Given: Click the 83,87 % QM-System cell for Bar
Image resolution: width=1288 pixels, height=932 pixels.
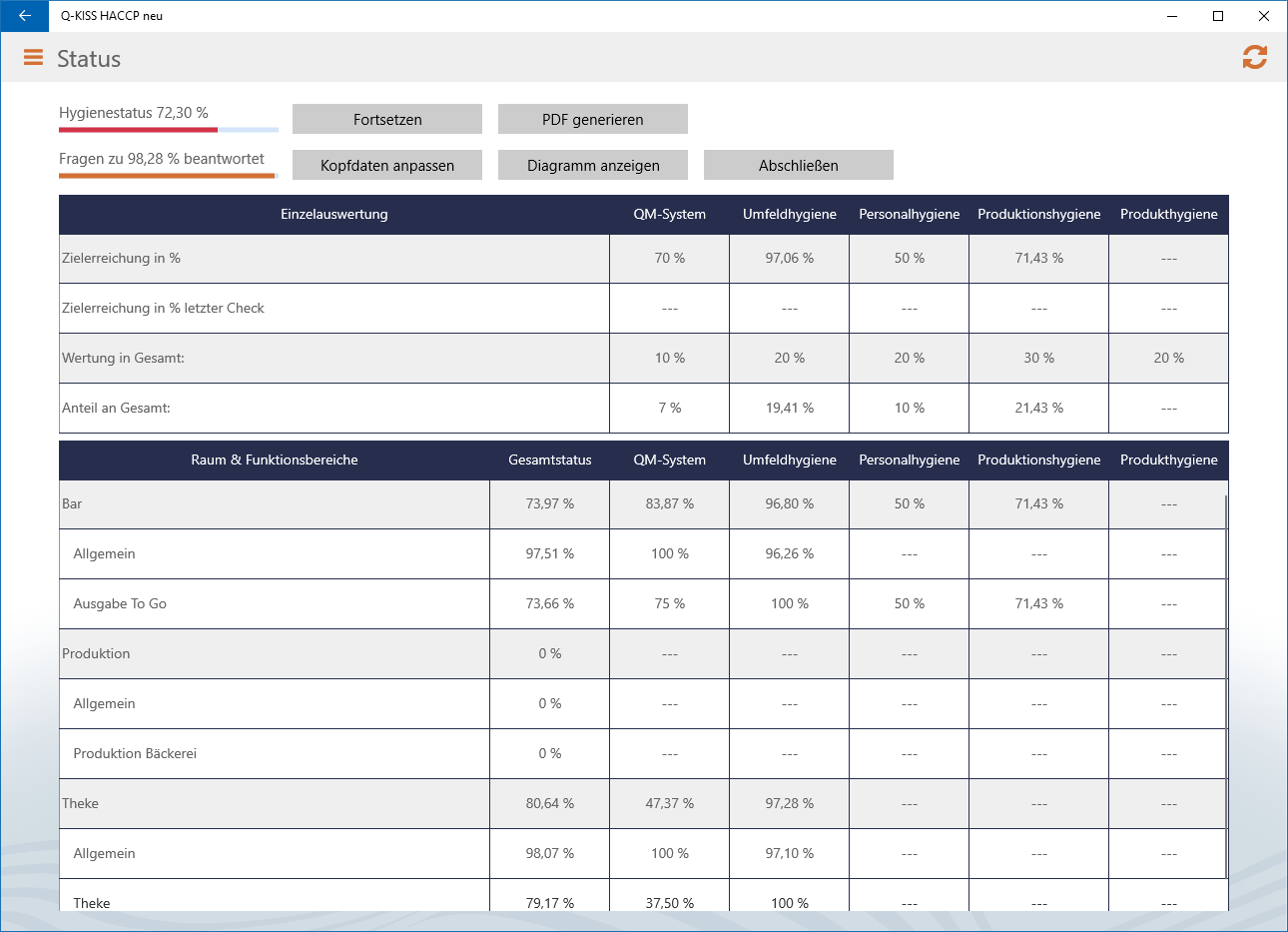Looking at the screenshot, I should click(x=670, y=504).
